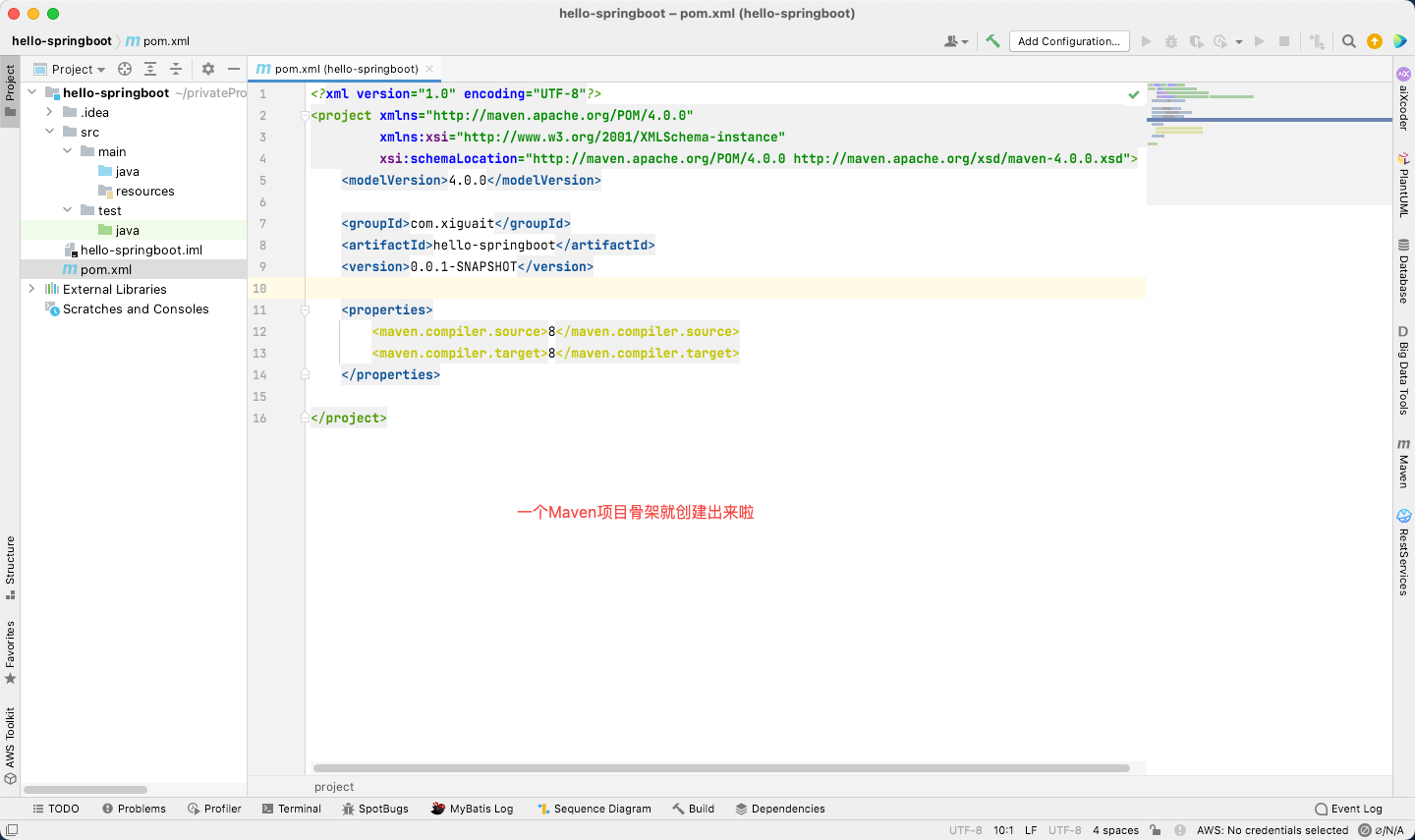1415x840 pixels.
Task: Open the user account icon dropdown
Action: [956, 41]
